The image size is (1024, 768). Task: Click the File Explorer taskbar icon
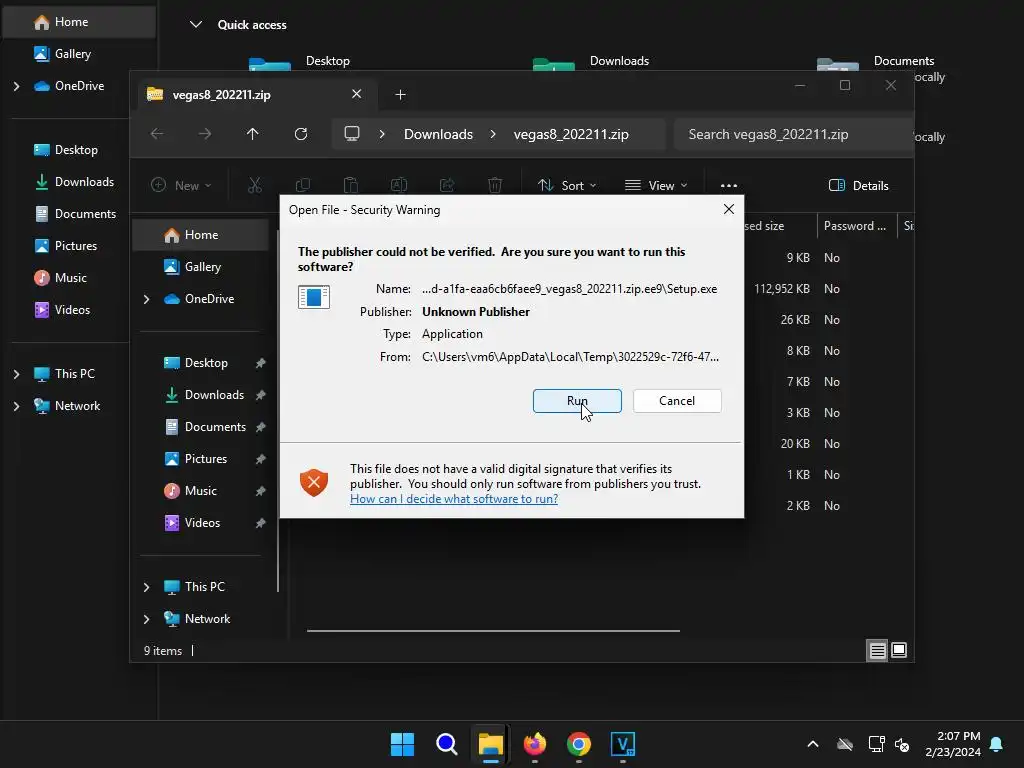pyautogui.click(x=490, y=744)
